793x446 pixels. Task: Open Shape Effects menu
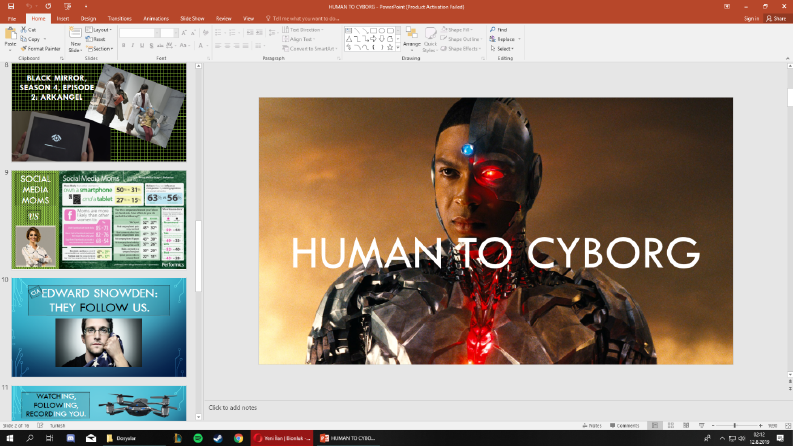coord(461,49)
